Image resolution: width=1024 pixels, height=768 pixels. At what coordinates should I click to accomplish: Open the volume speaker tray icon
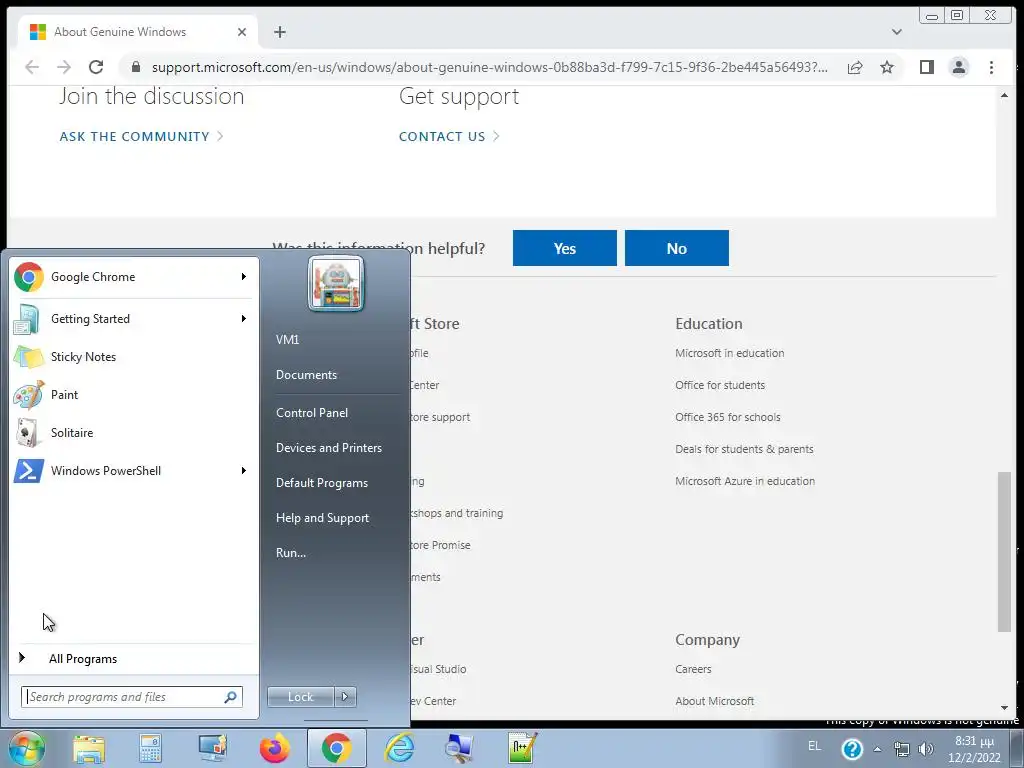(925, 749)
